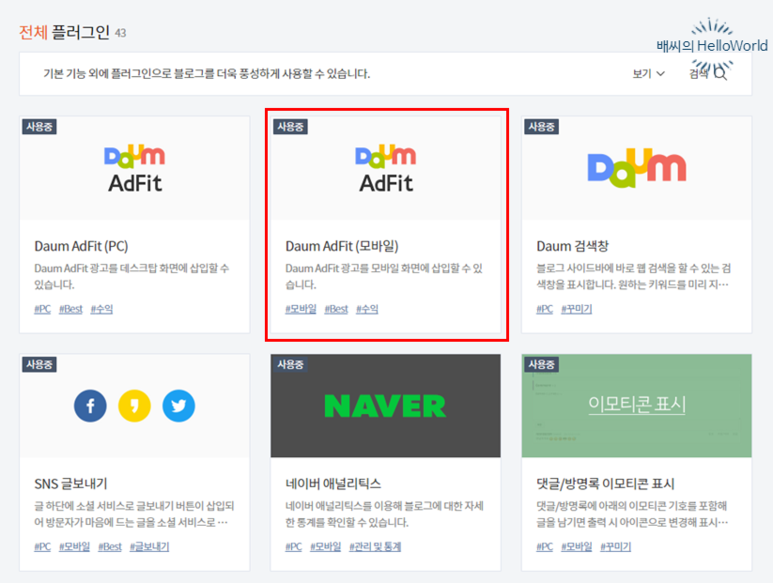Select the Daum AdFit (PC) title
Screen dimensions: 773x583
(81, 246)
